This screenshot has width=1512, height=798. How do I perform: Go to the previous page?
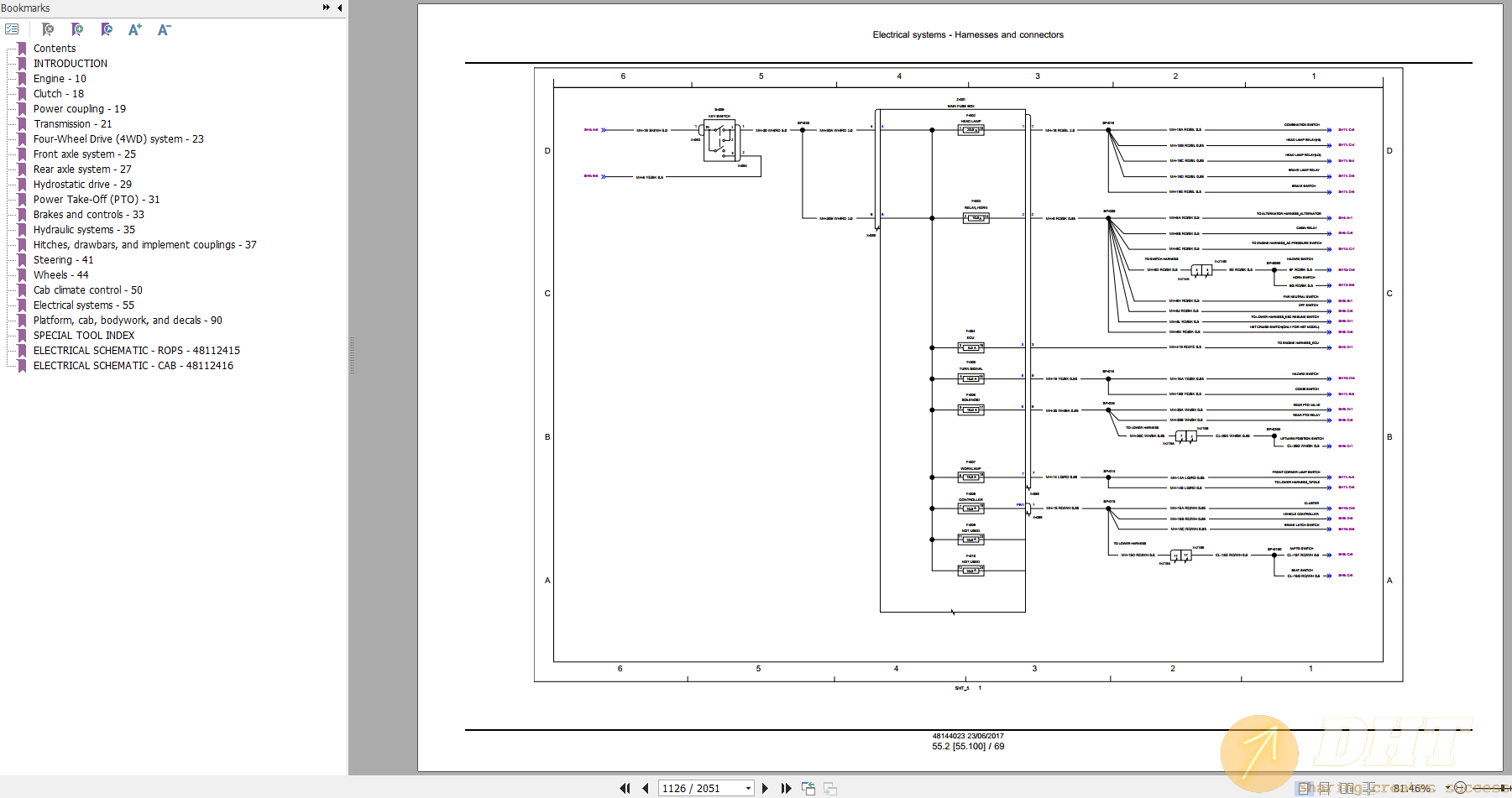click(x=645, y=788)
